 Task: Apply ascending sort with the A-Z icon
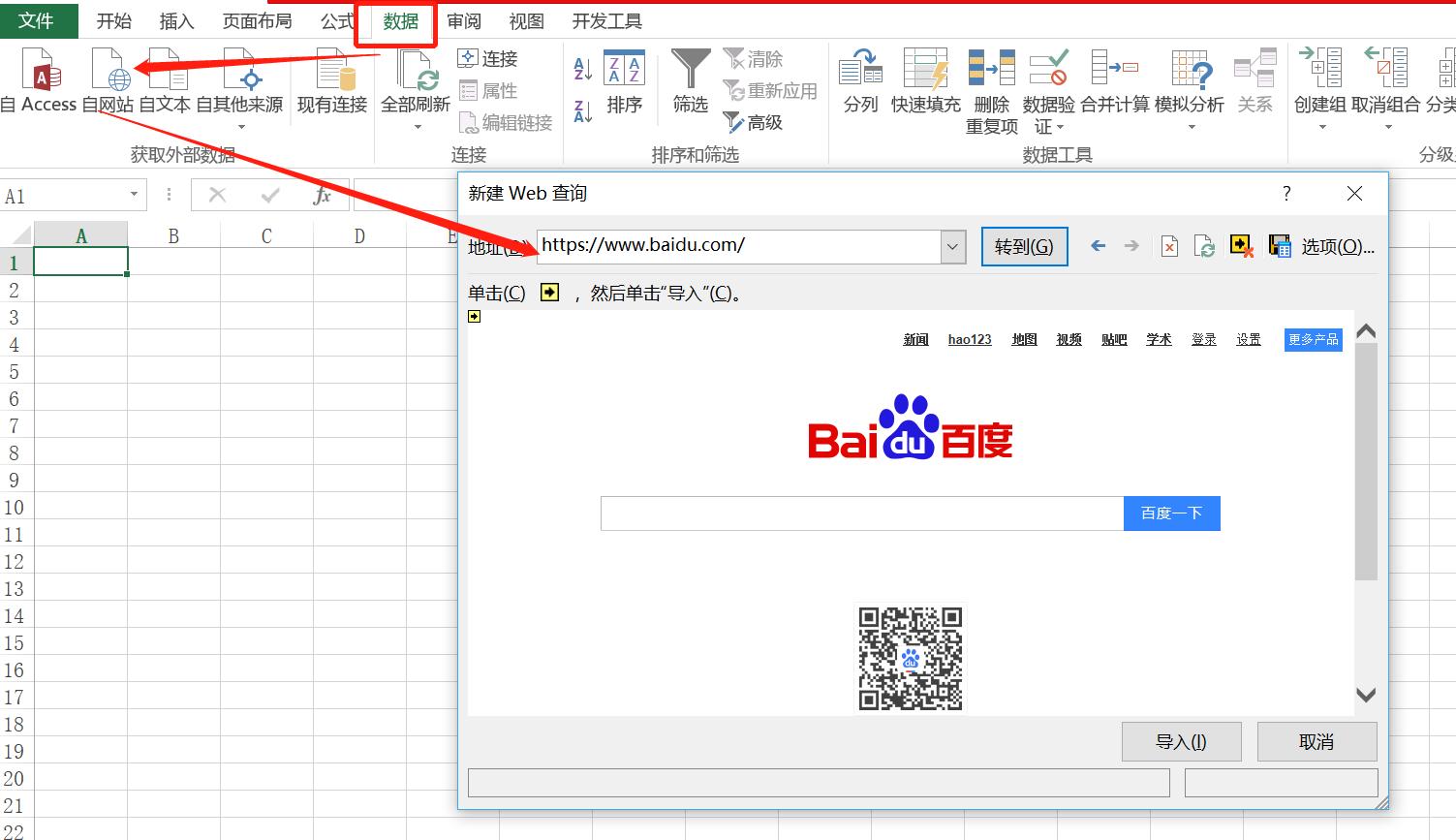pos(581,70)
